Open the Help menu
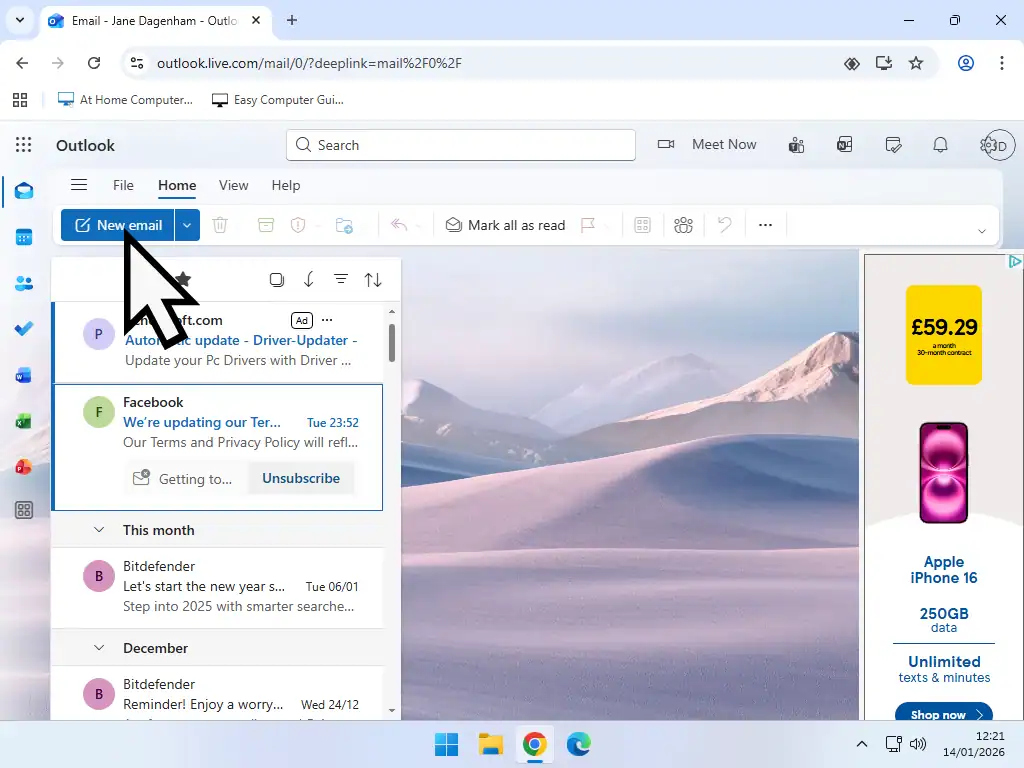This screenshot has width=1024, height=768. tap(286, 185)
